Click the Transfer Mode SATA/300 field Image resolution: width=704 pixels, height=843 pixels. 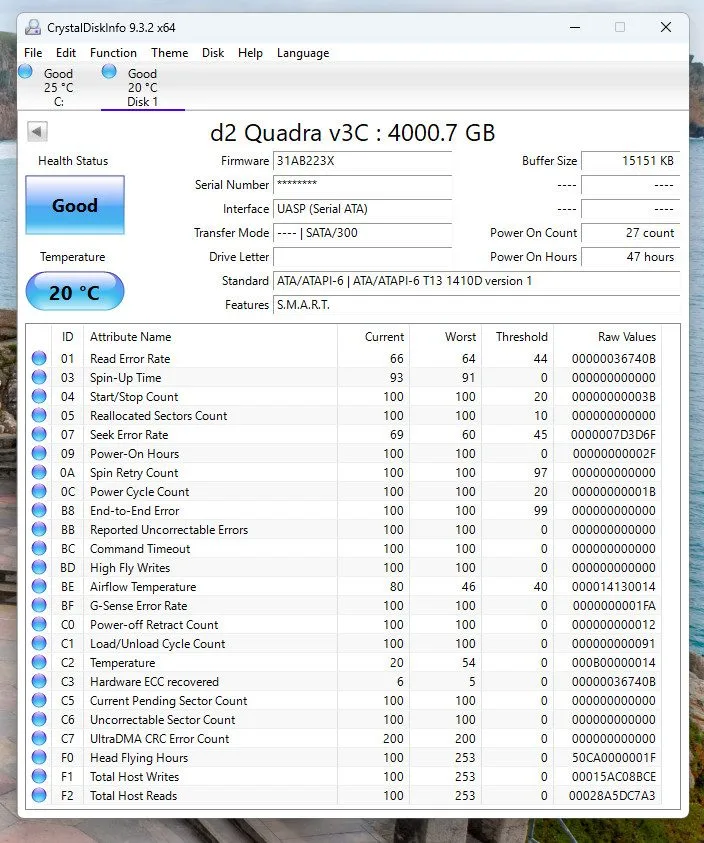[362, 233]
